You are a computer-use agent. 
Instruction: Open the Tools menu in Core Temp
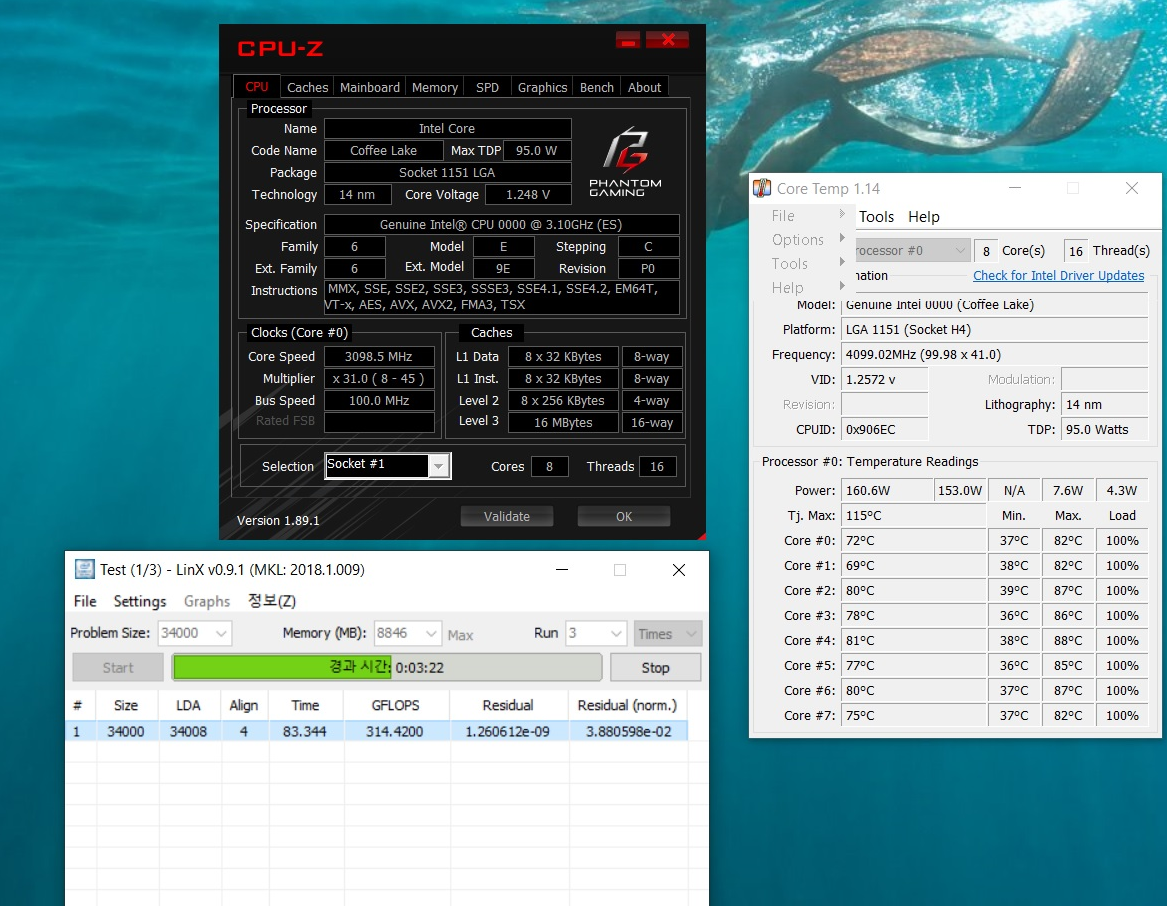tap(876, 217)
